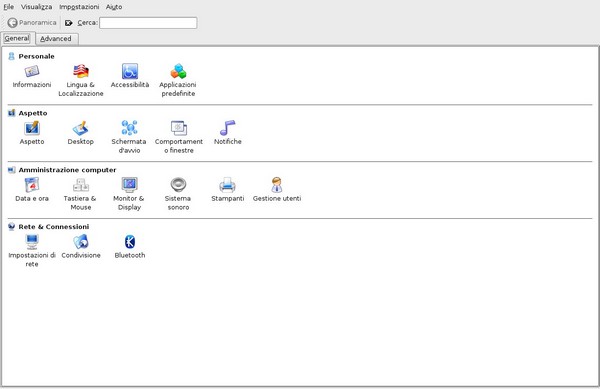Open the Desktop settings icon
600x389 pixels.
click(x=81, y=128)
